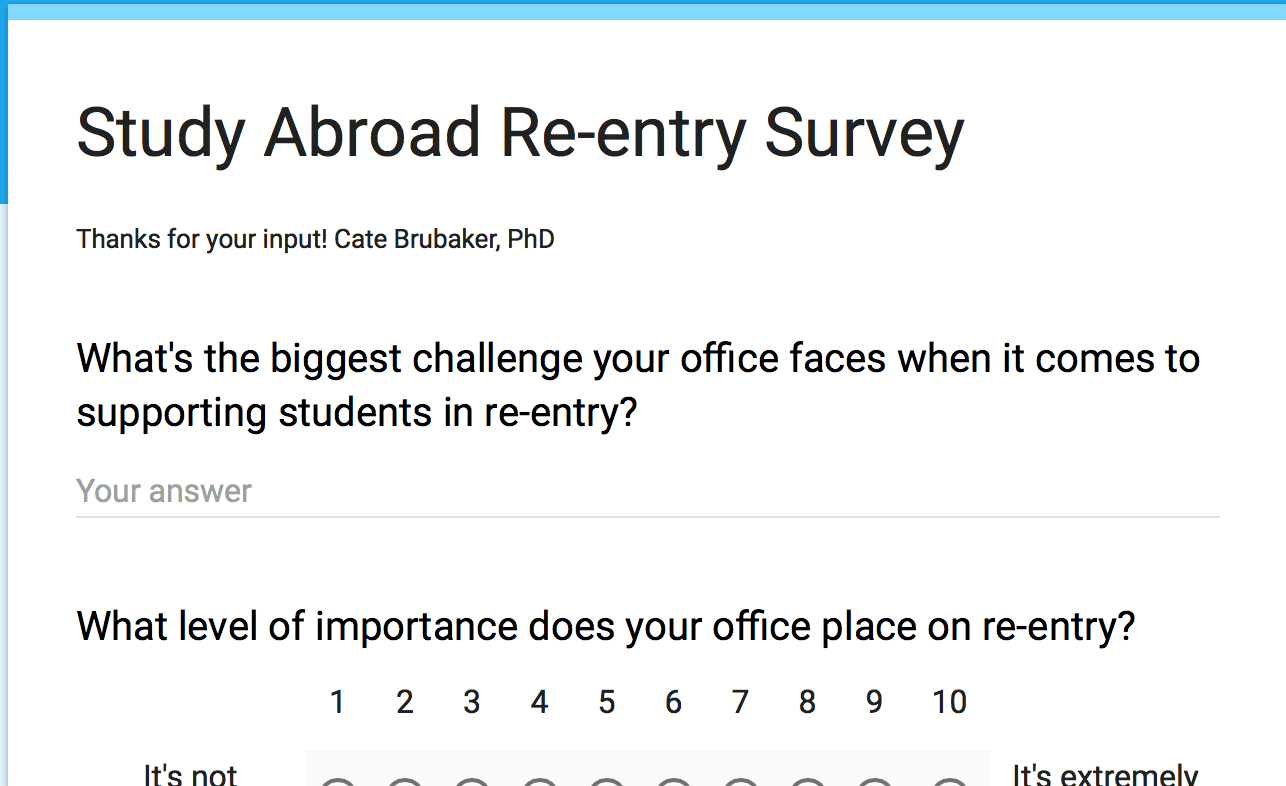Screen dimensions: 1286x786
Task: Click the 'Your answer' text field
Action: [648, 491]
